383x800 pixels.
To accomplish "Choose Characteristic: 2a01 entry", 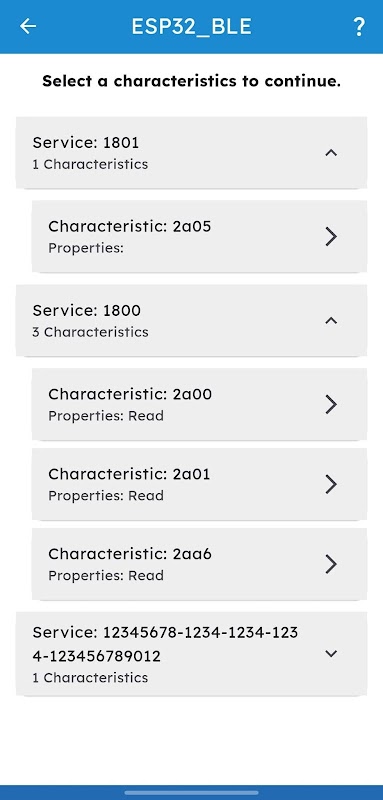I will pos(199,484).
